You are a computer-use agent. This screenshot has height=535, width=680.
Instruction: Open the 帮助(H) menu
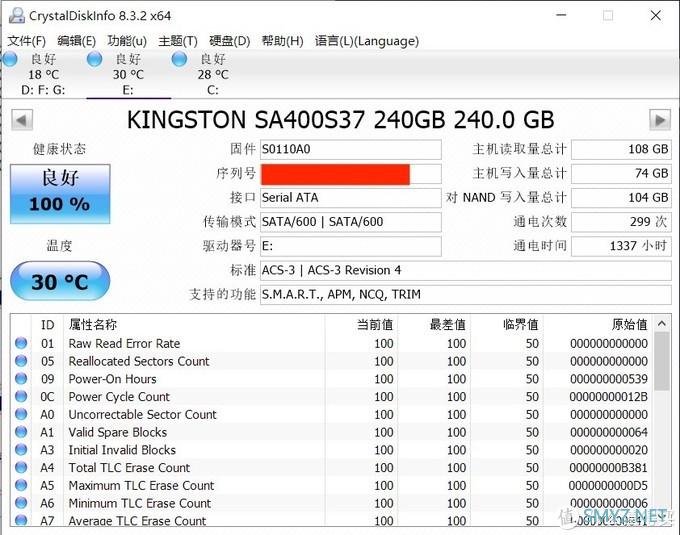[282, 41]
